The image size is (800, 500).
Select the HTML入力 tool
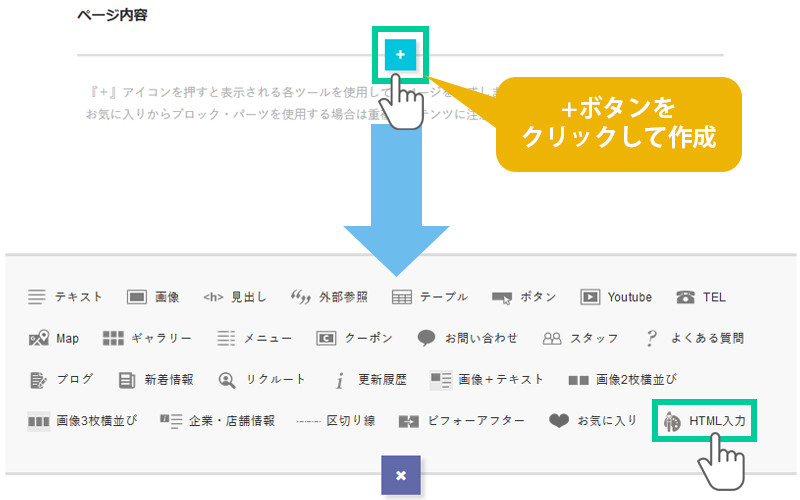(x=704, y=422)
